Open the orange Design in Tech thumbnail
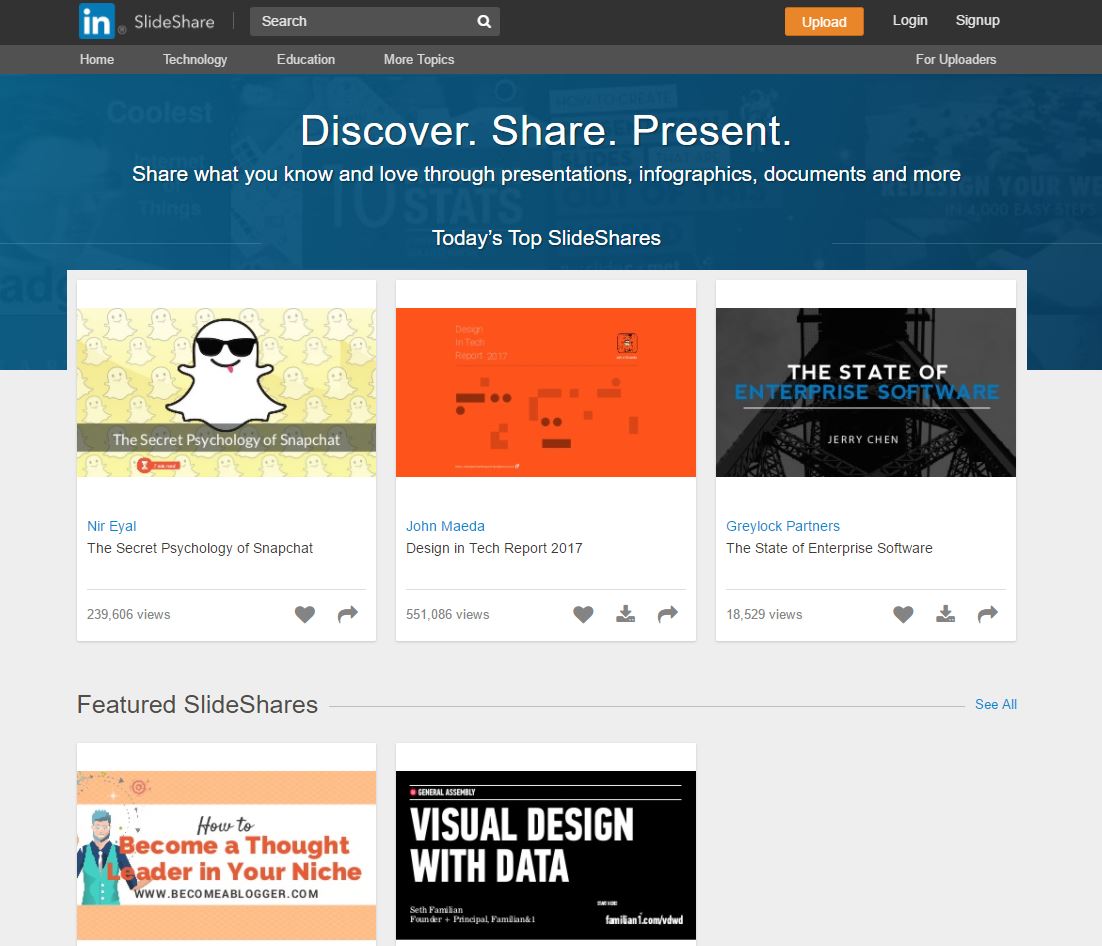Viewport: 1102px width, 946px height. click(546, 392)
